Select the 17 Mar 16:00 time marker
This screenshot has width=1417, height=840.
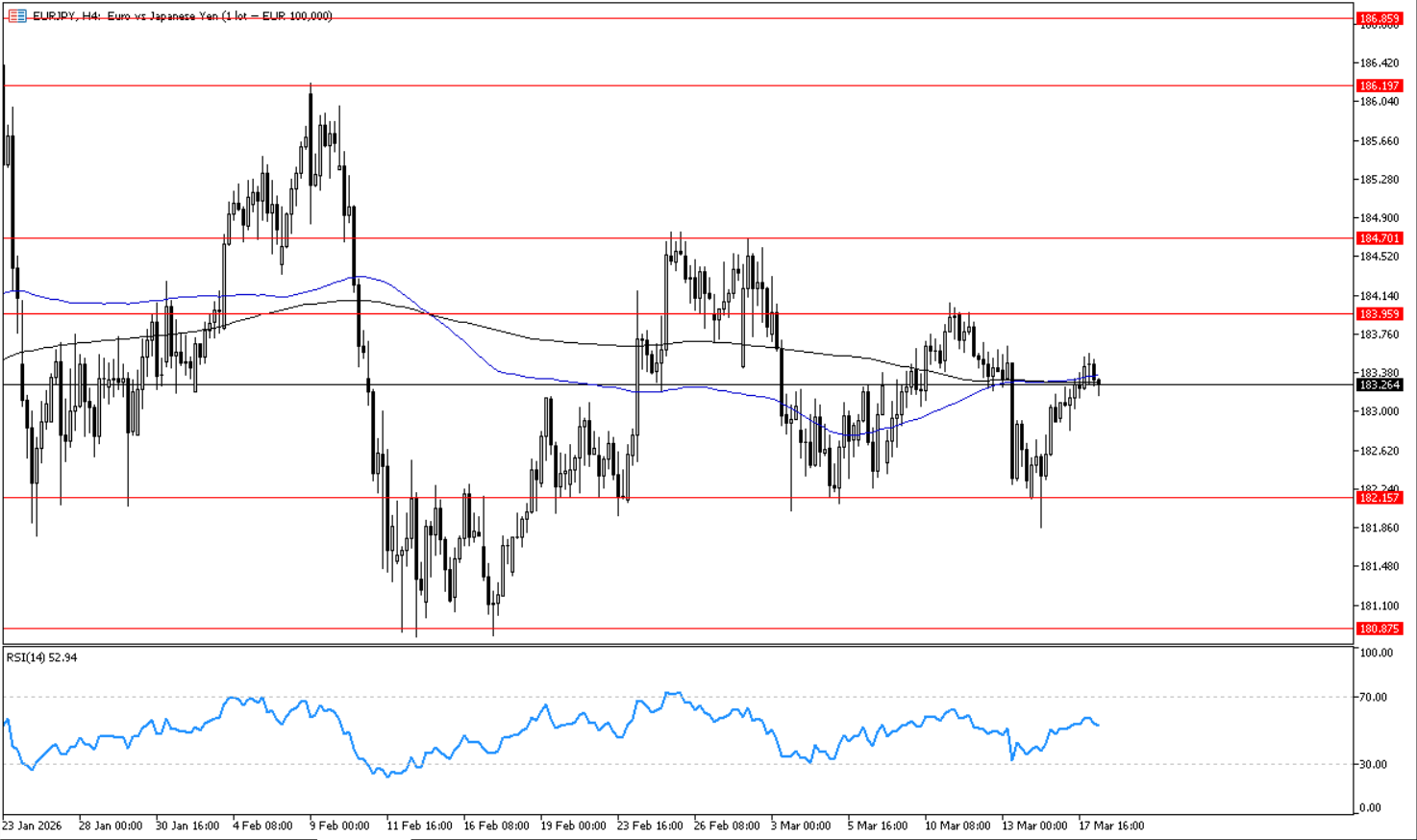pos(1111,826)
